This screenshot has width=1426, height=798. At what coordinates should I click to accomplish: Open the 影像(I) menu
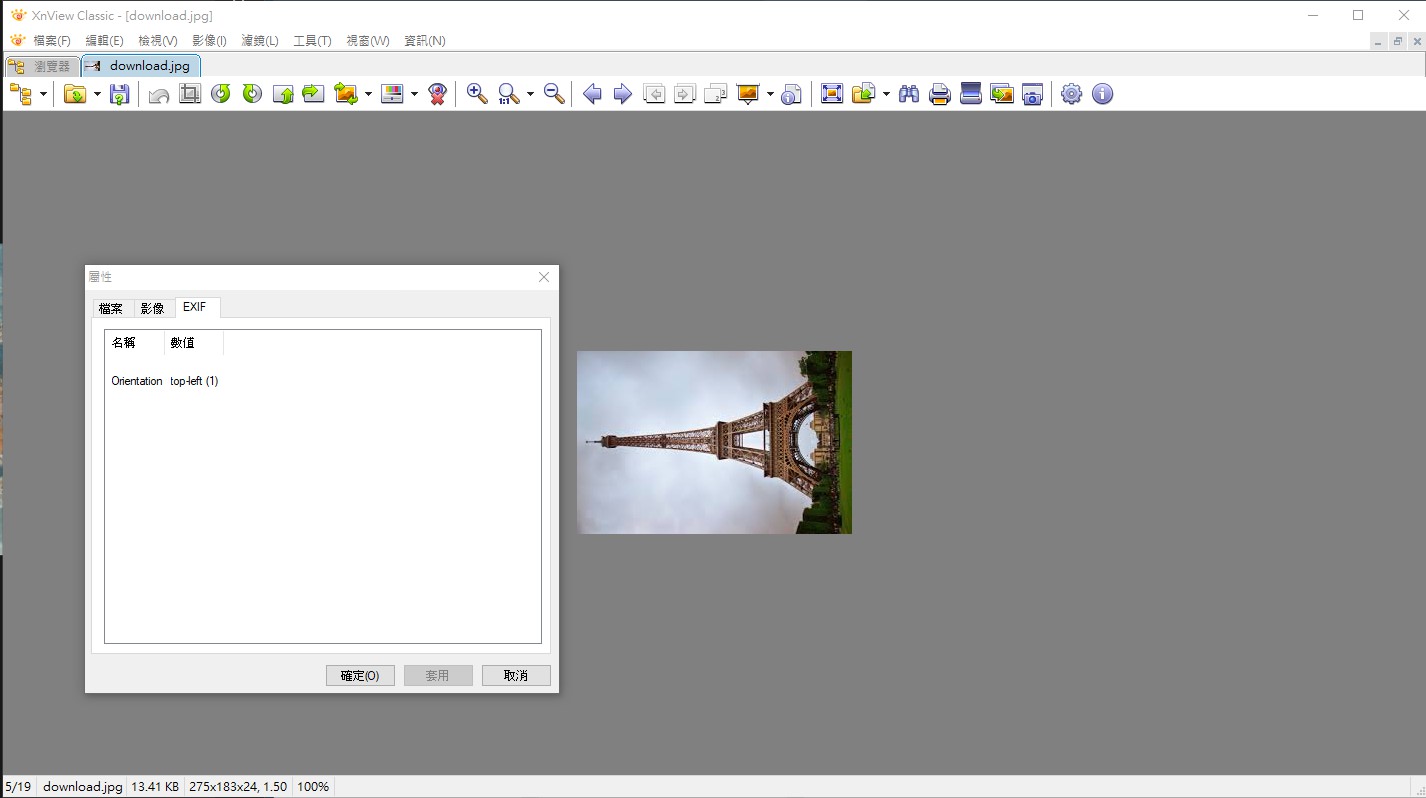tap(209, 41)
